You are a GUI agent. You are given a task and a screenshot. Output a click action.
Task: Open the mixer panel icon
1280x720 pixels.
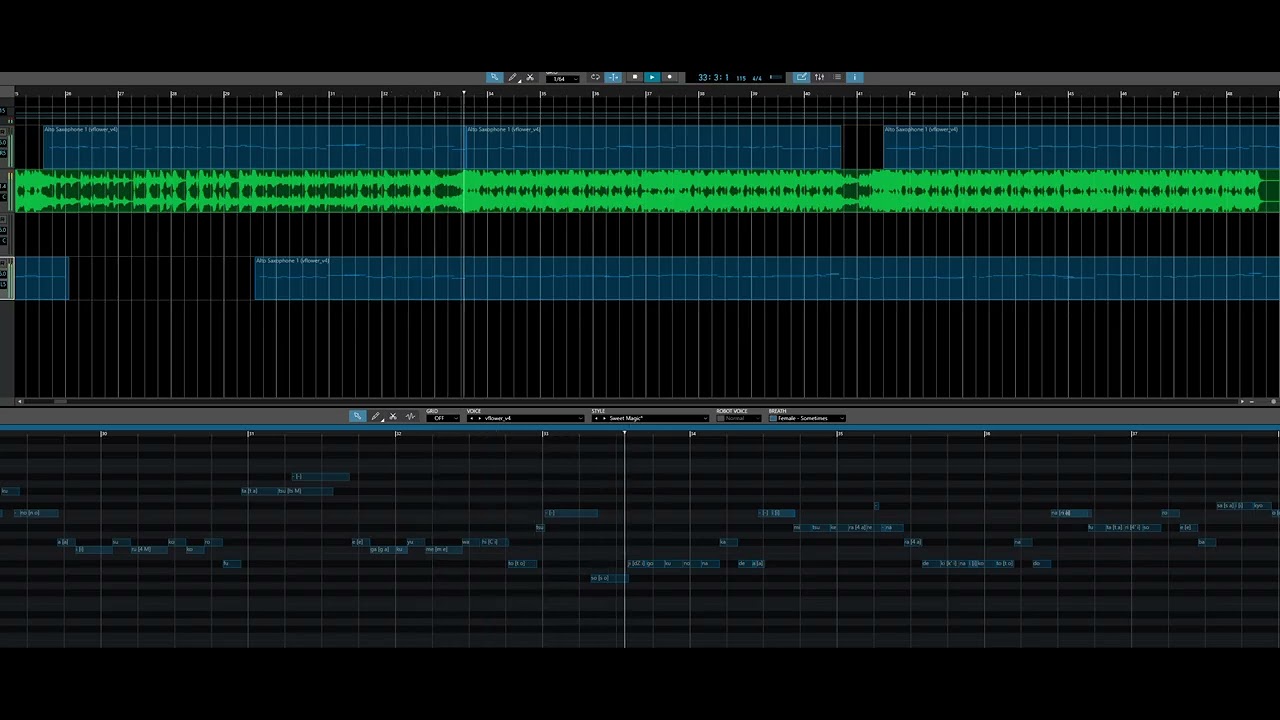[819, 77]
